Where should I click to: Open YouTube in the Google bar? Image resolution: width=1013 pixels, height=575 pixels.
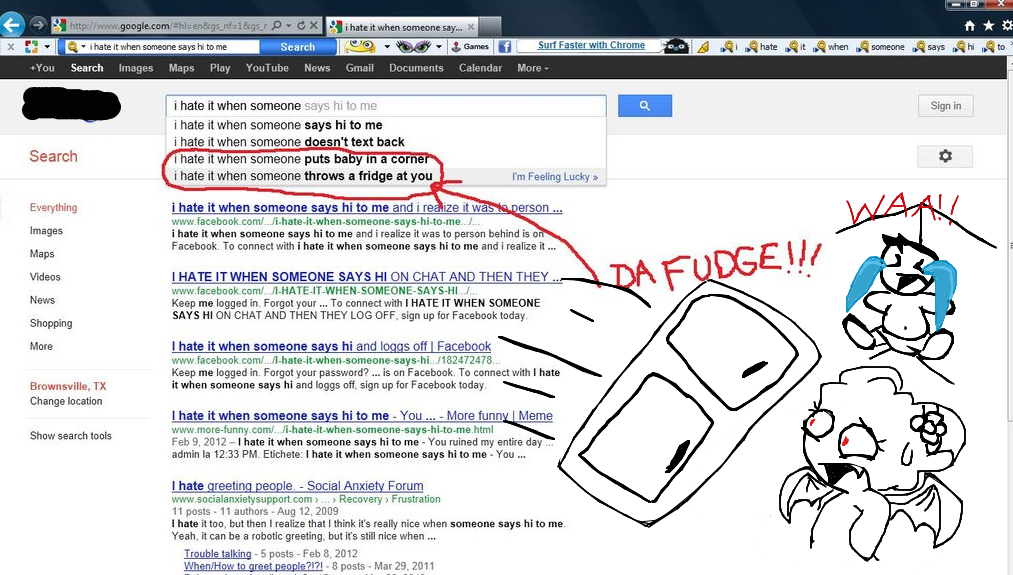point(267,68)
